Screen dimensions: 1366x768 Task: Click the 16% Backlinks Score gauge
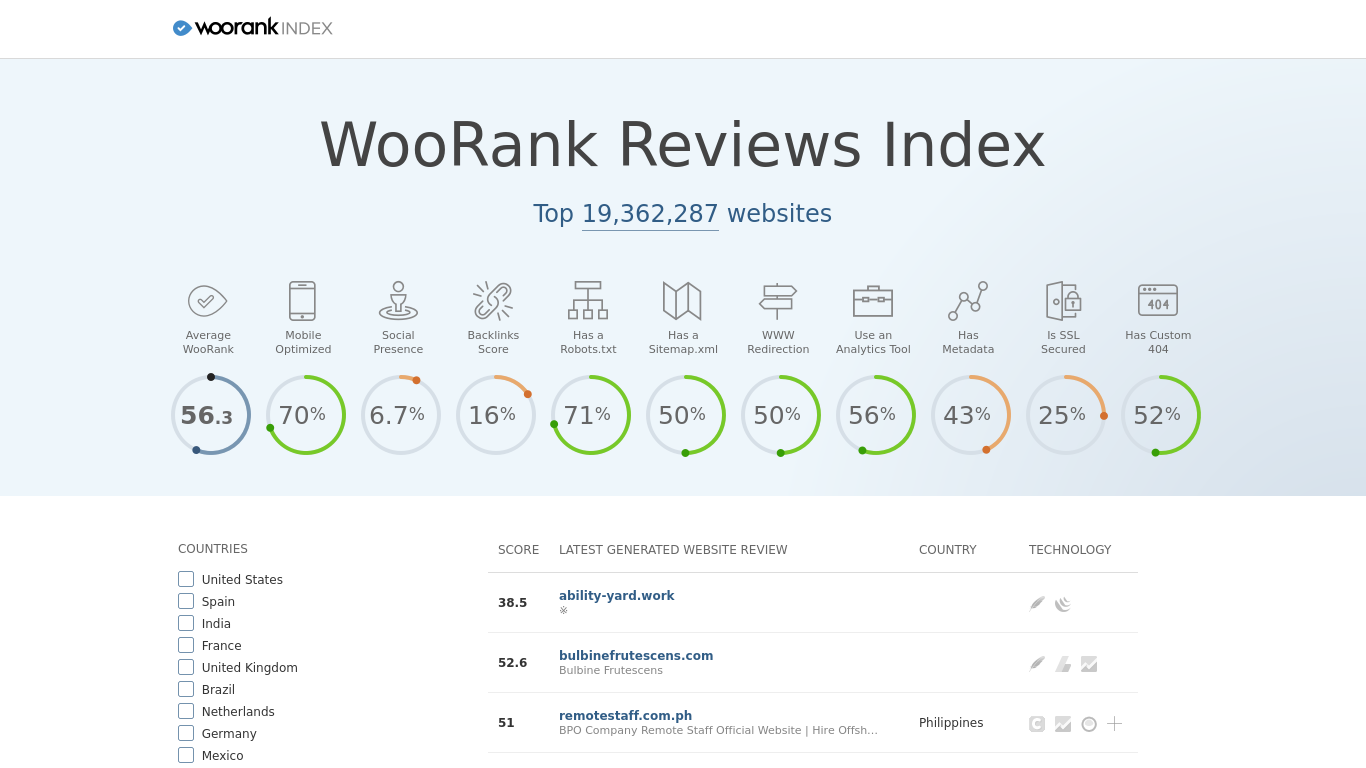[x=495, y=415]
